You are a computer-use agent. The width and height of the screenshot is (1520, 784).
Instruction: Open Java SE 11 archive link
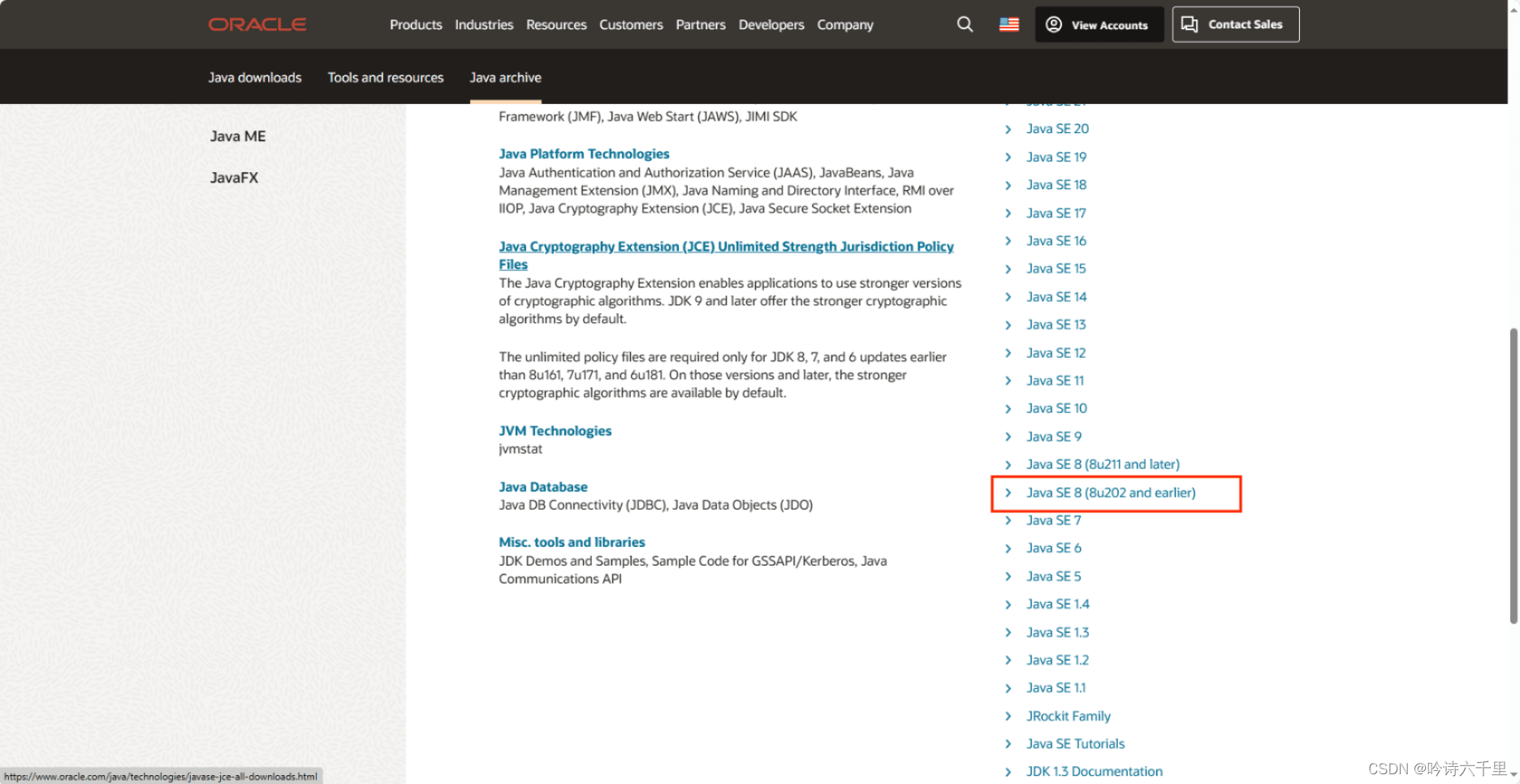1055,380
